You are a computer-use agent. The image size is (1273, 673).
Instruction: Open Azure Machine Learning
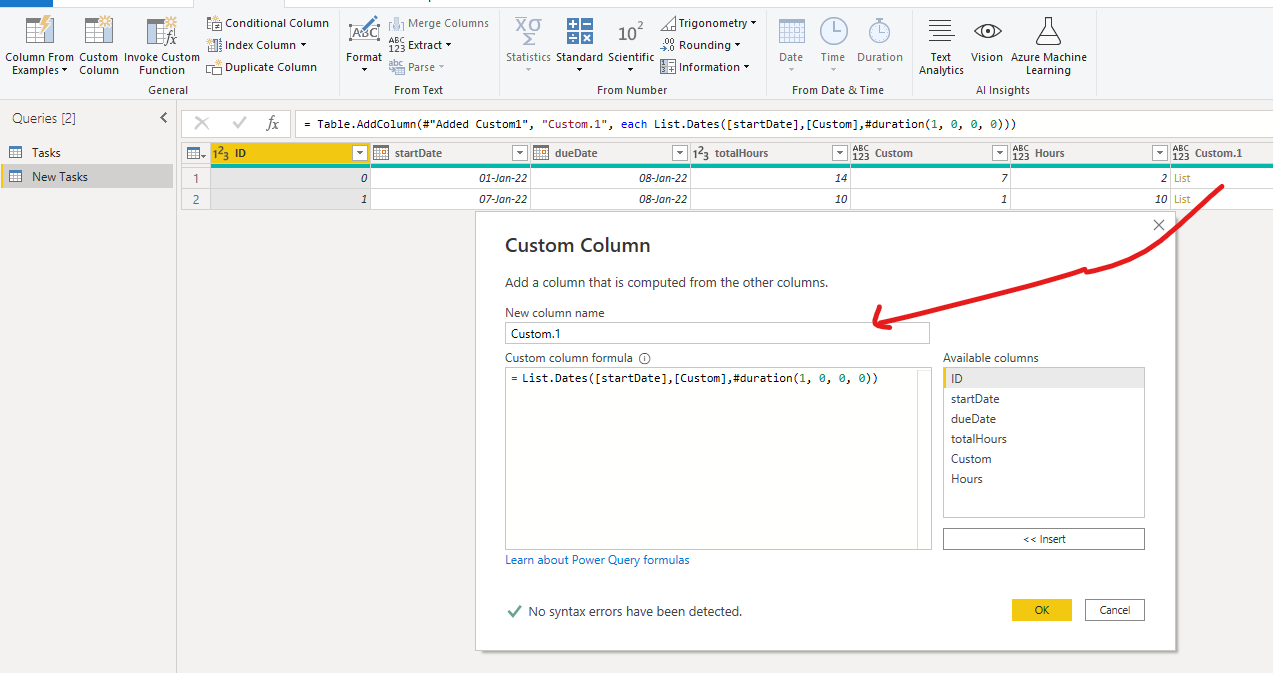coord(1048,44)
